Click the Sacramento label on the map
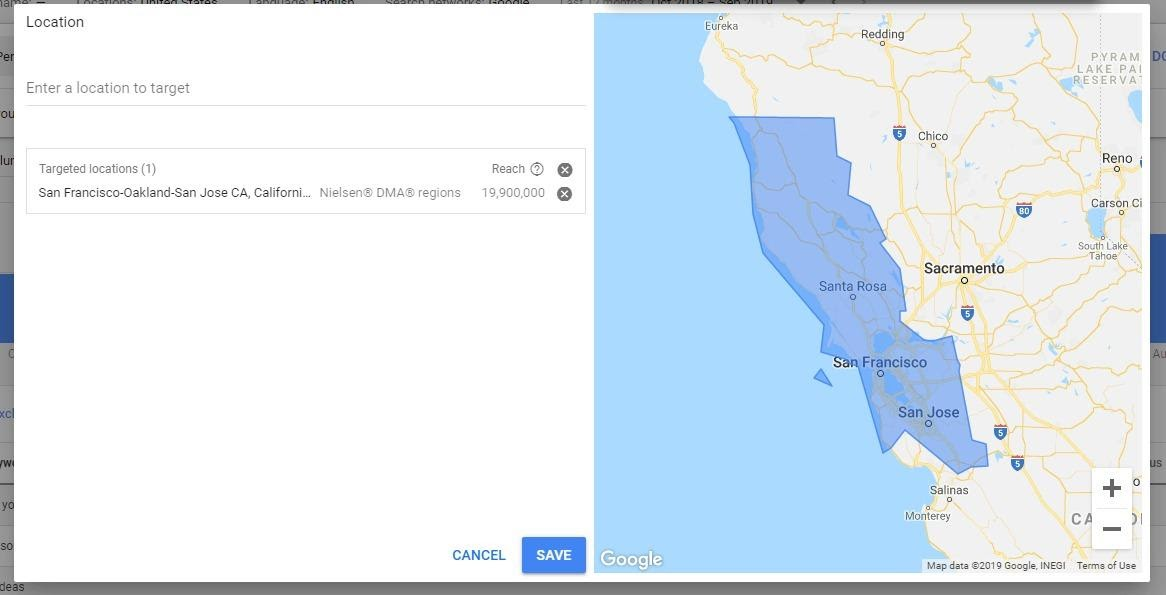Screen dimensions: 1166x595 coord(964,268)
